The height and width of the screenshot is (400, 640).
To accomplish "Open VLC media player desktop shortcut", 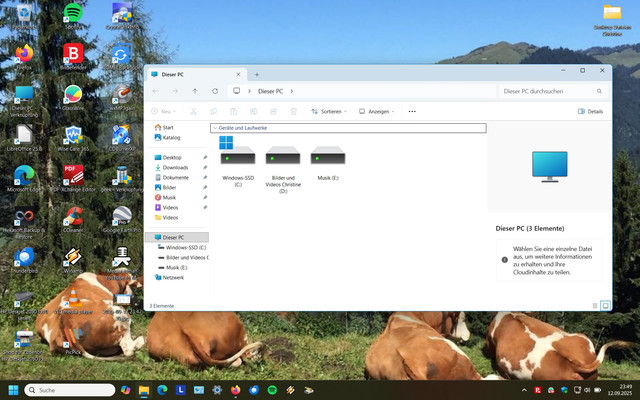I will click(73, 300).
